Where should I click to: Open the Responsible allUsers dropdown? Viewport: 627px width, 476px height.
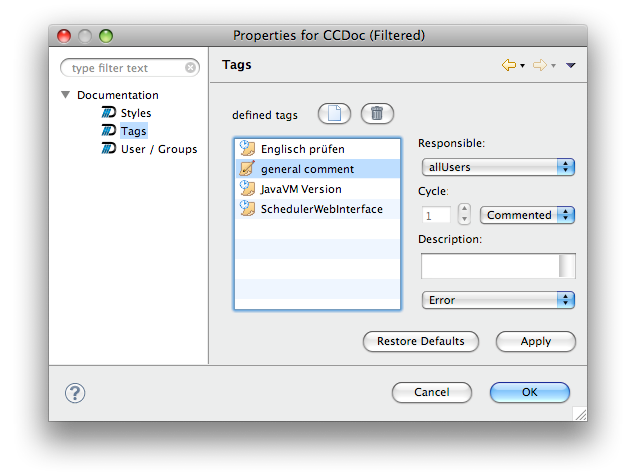(x=498, y=167)
